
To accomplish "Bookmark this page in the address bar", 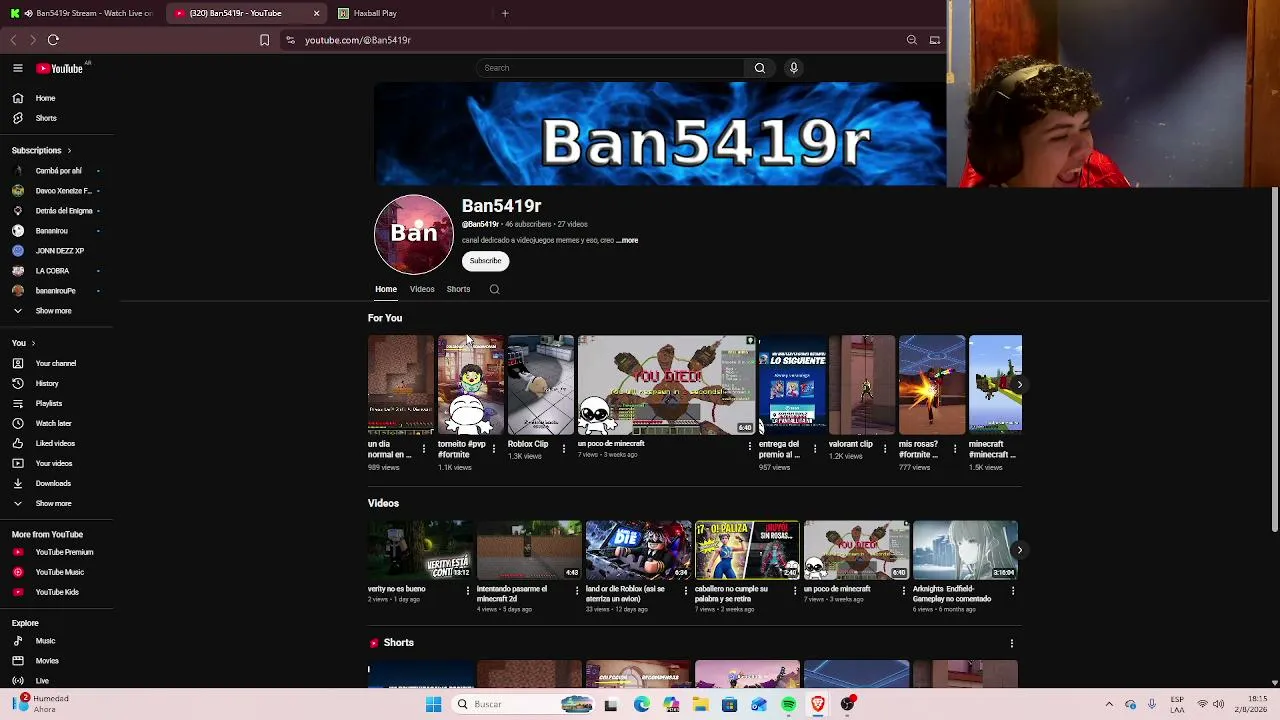I will point(264,40).
